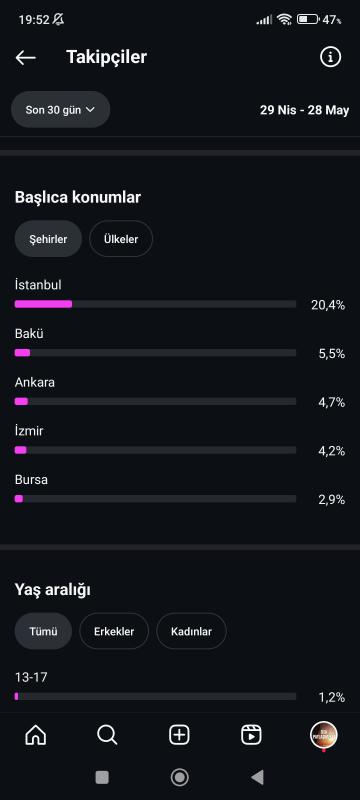Image resolution: width=360 pixels, height=800 pixels.
Task: Tap the 29 Nis - 28 May date range
Action: tap(304, 110)
